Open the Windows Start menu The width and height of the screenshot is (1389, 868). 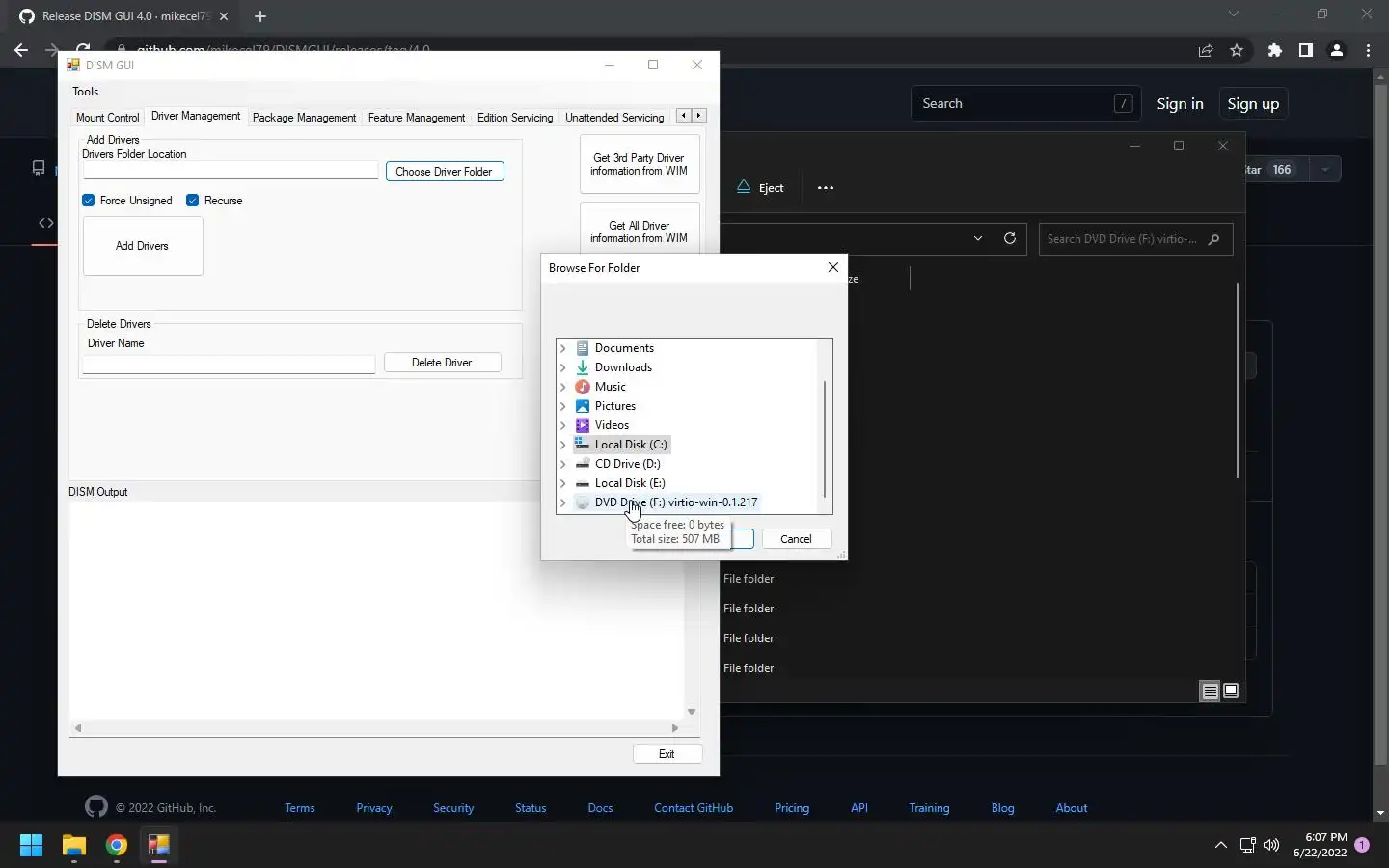(x=31, y=846)
